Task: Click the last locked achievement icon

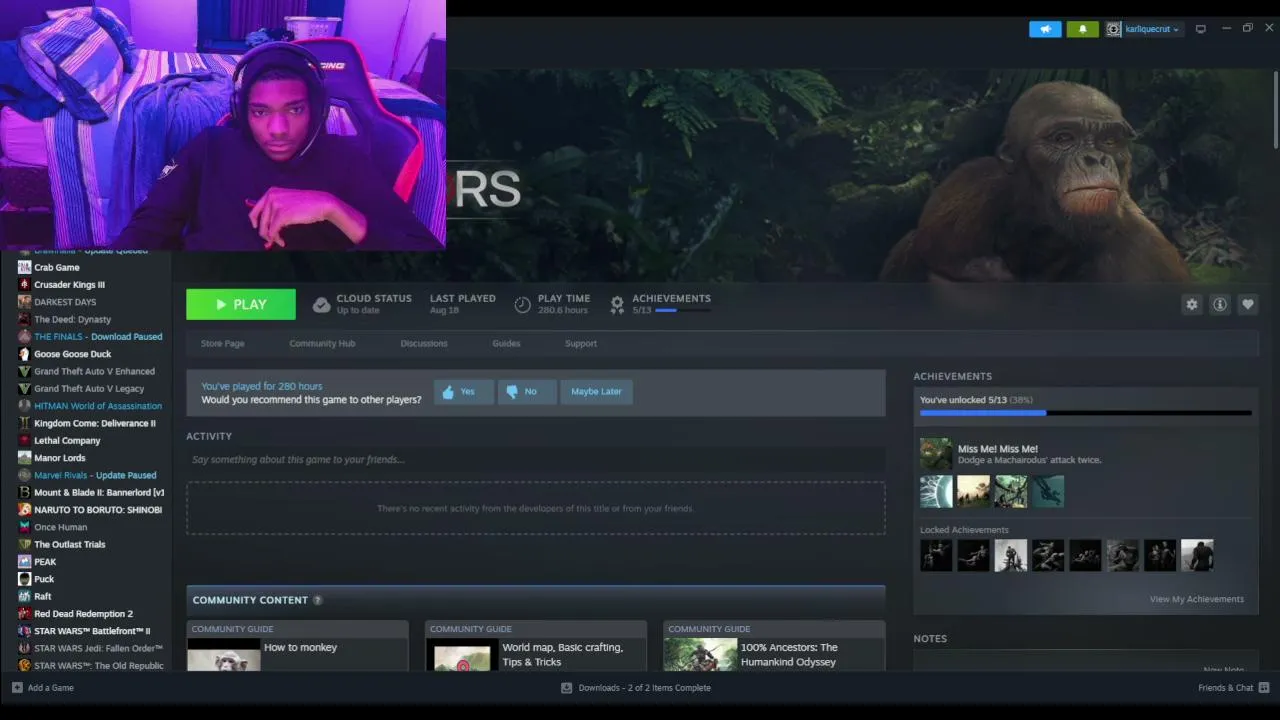Action: point(1197,556)
